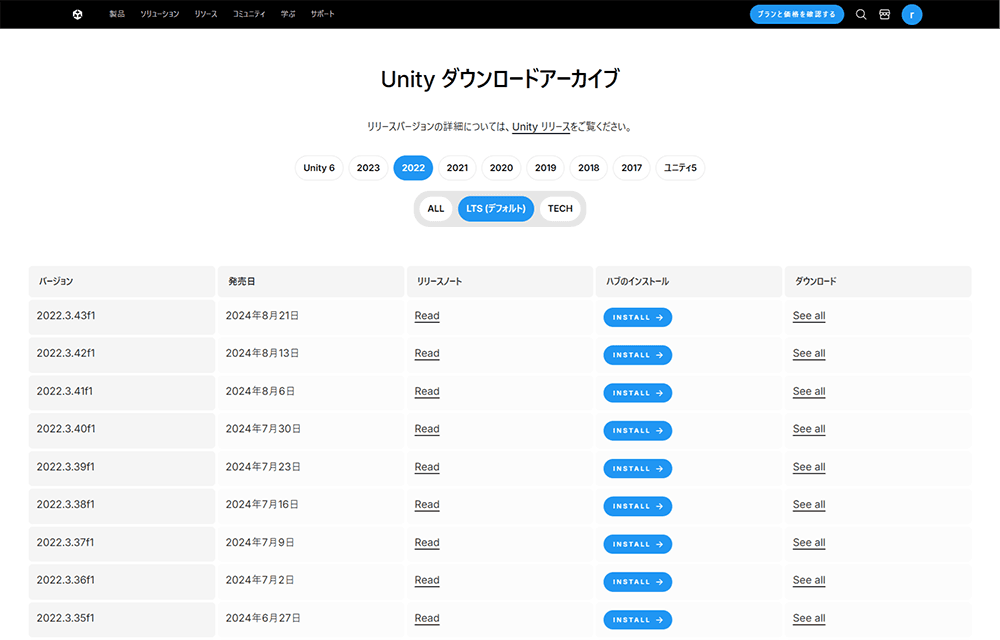Install version 2022.3.39f1 via Hub
Image resolution: width=1000 pixels, height=640 pixels.
(638, 469)
